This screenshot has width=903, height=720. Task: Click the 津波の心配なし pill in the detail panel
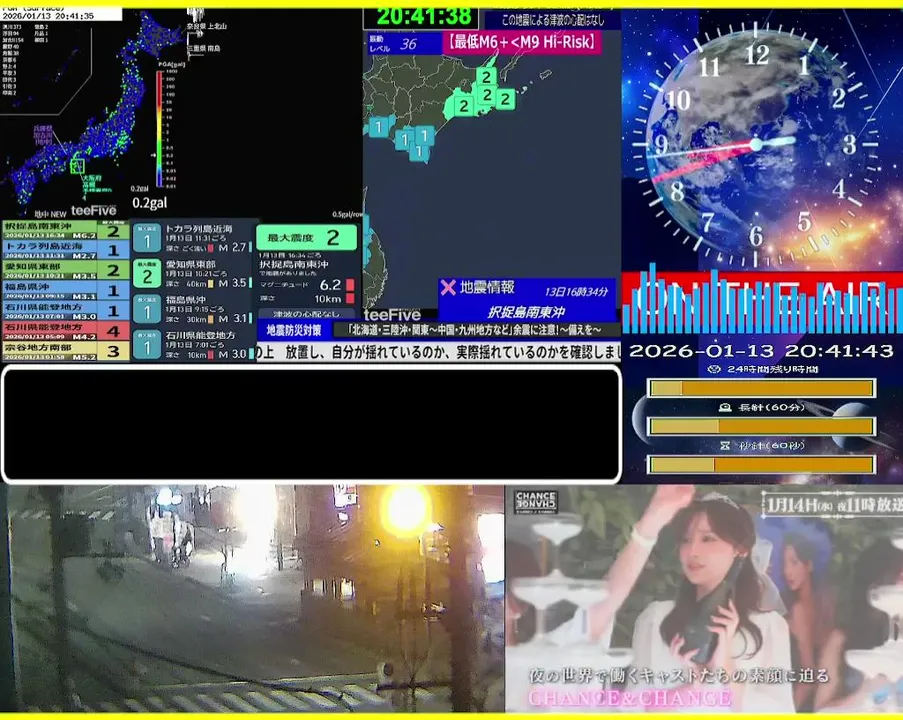tap(306, 314)
